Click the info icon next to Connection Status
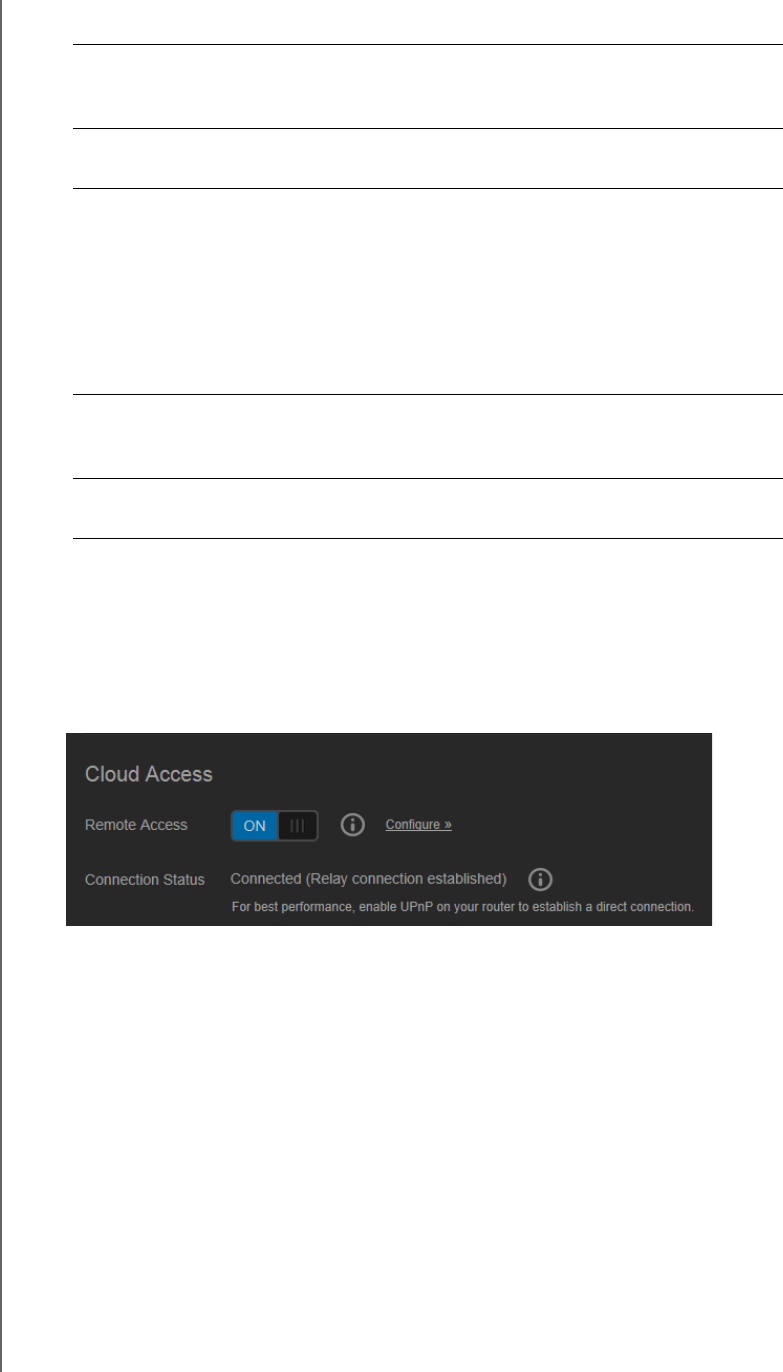The width and height of the screenshot is (783, 1372). point(540,879)
